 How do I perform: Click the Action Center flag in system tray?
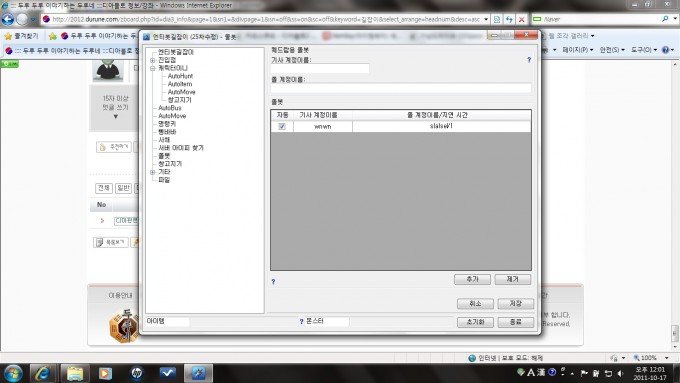(584, 373)
